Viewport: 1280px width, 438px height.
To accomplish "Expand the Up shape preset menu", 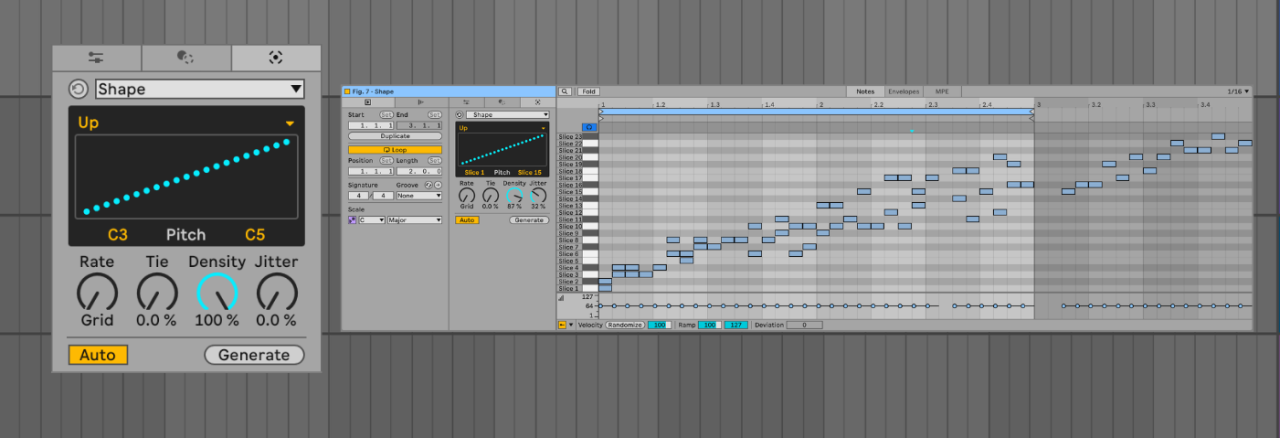I will (x=290, y=123).
